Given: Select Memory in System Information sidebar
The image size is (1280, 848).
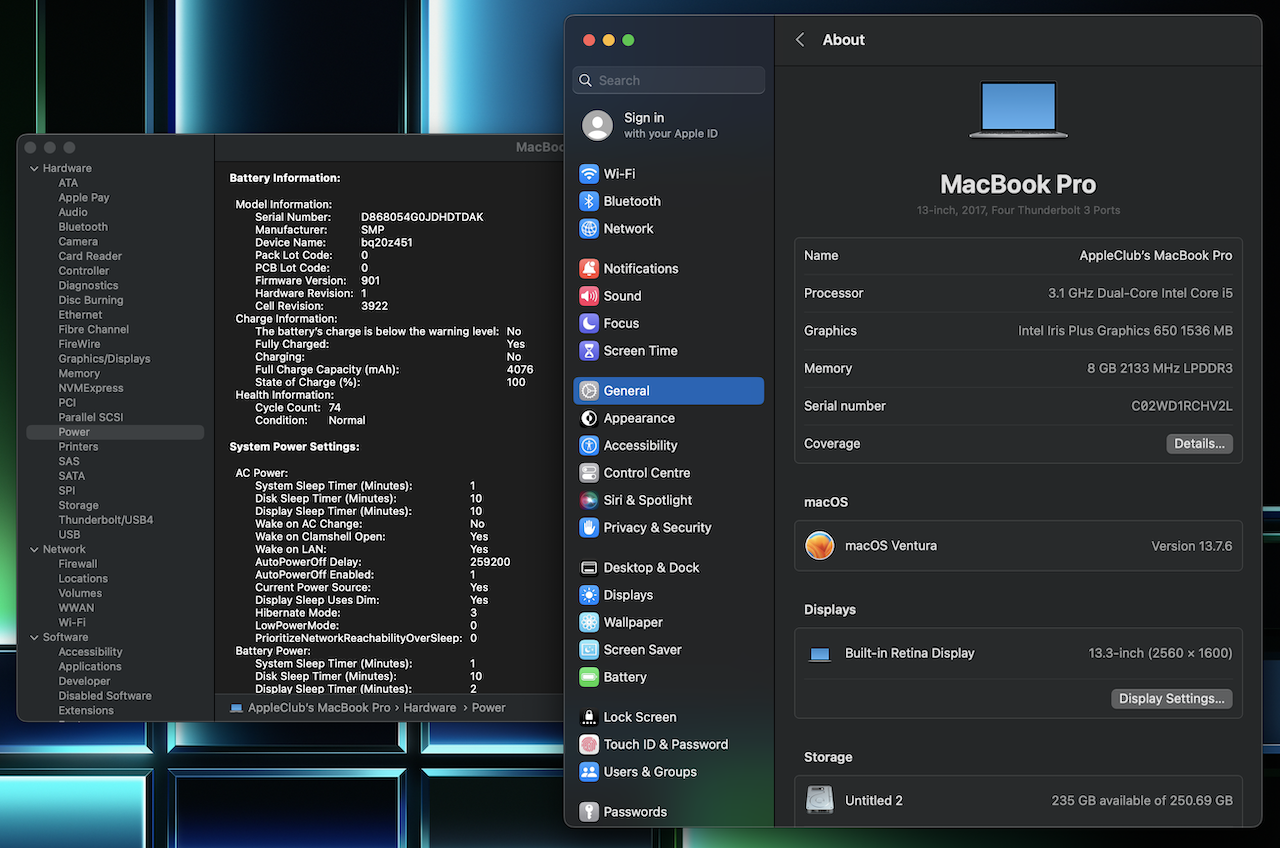Looking at the screenshot, I should (79, 373).
